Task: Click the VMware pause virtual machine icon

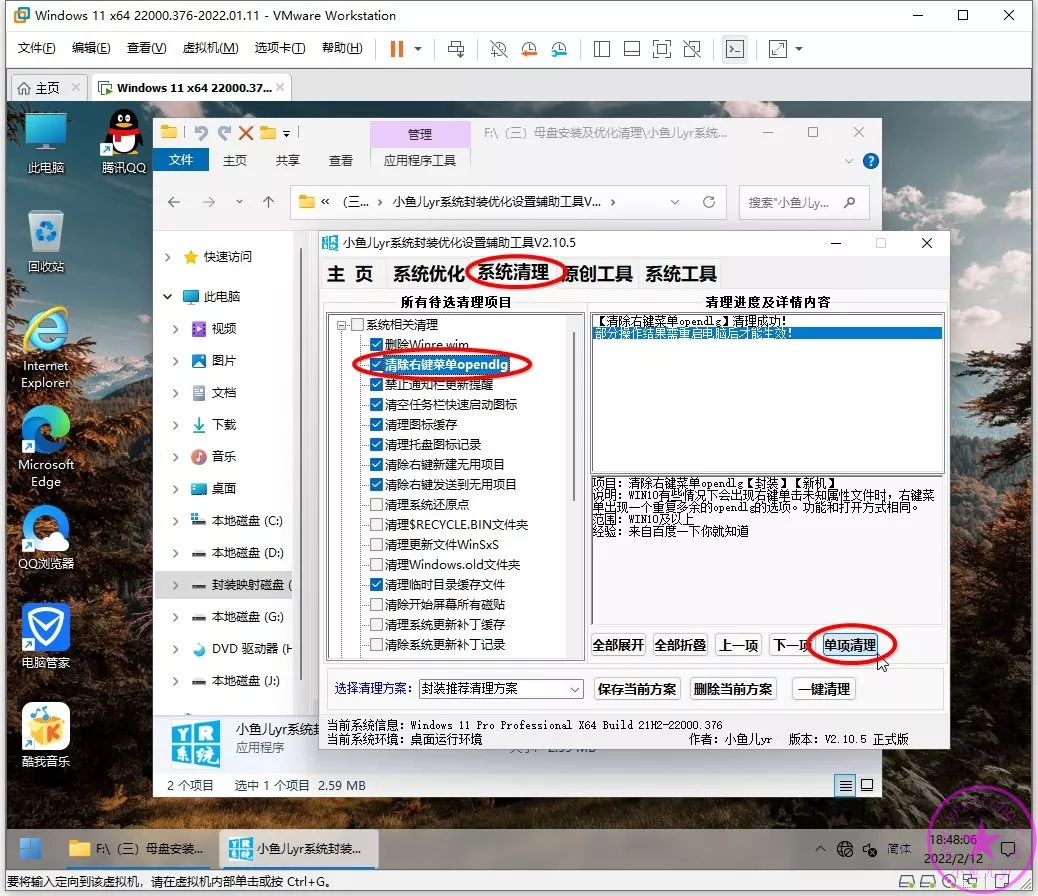Action: point(397,48)
